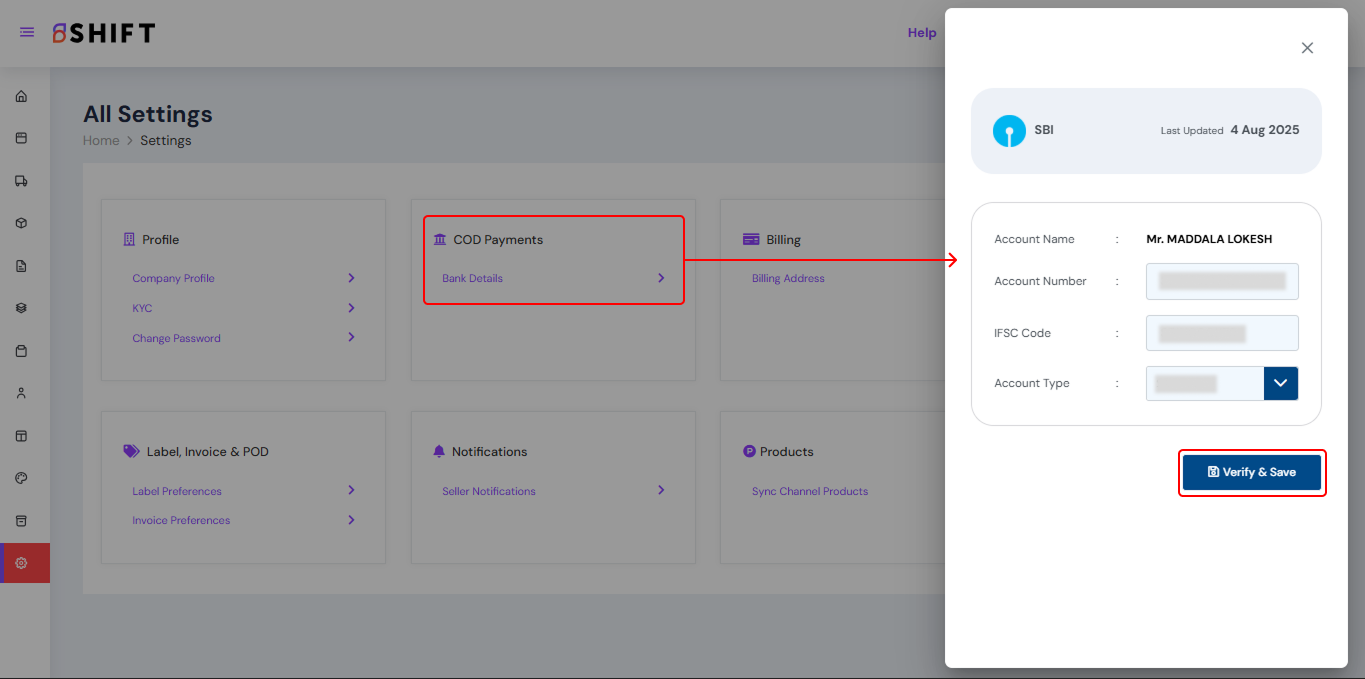Click the document icon in the sidebar
The height and width of the screenshot is (679, 1365).
click(21, 266)
